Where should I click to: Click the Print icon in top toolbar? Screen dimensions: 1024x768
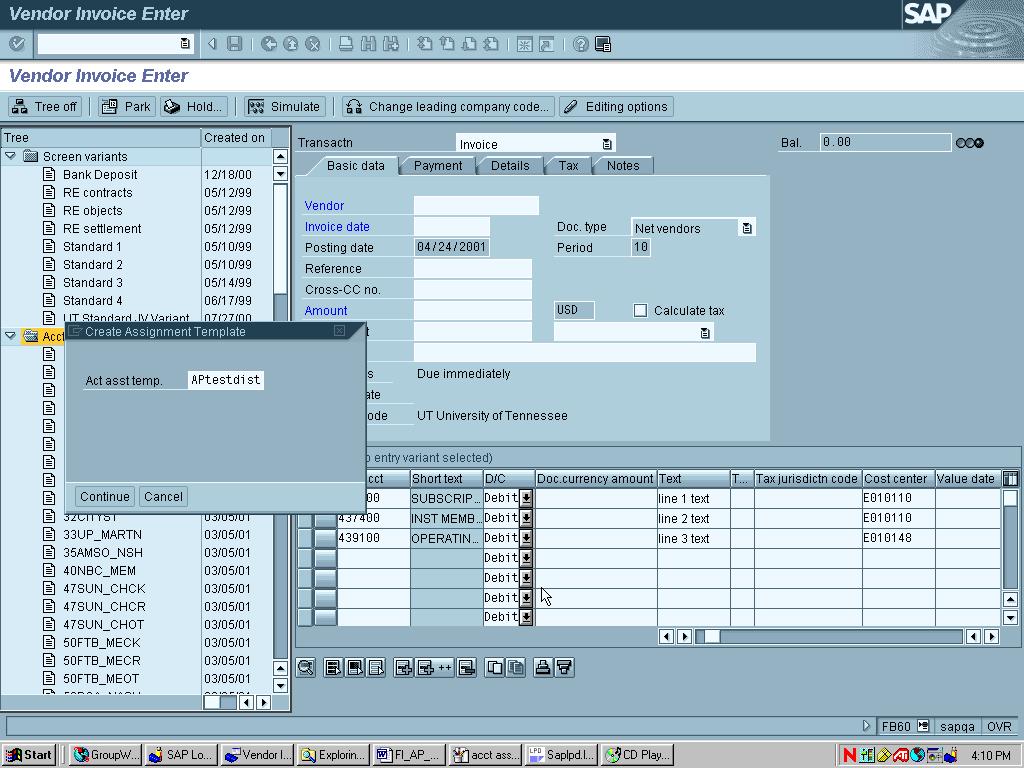pos(346,44)
